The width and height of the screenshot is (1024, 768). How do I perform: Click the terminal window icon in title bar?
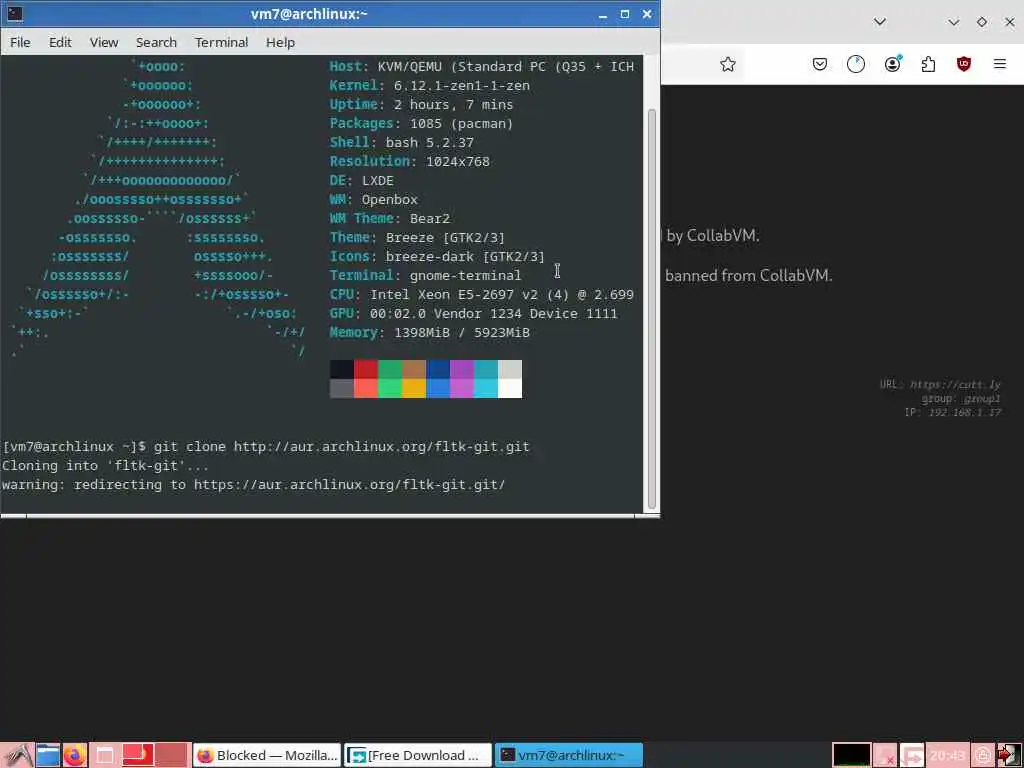[x=14, y=13]
